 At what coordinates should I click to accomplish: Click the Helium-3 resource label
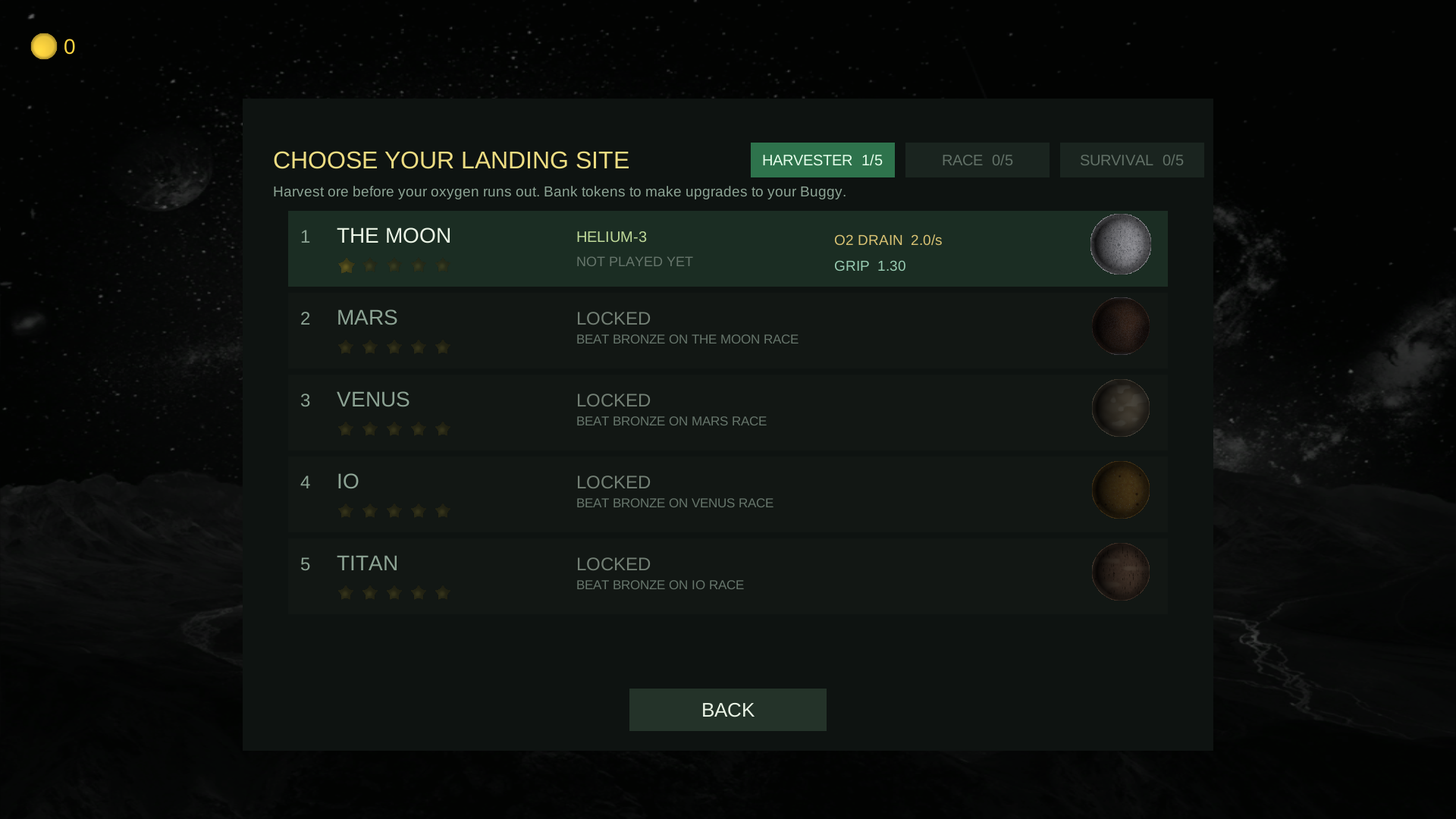coord(611,237)
